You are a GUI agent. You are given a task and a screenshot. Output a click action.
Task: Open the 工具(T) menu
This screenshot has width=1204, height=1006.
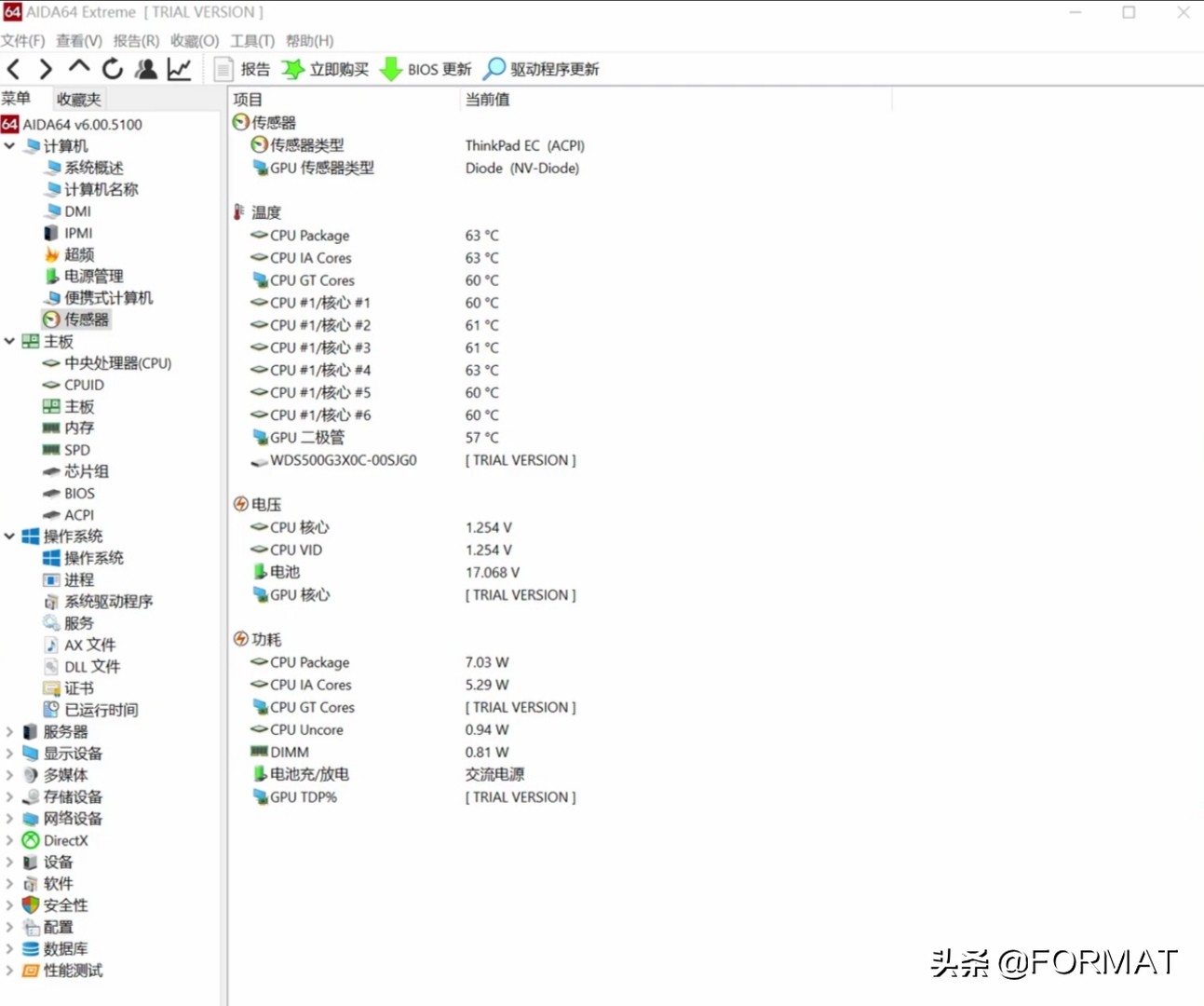252,41
